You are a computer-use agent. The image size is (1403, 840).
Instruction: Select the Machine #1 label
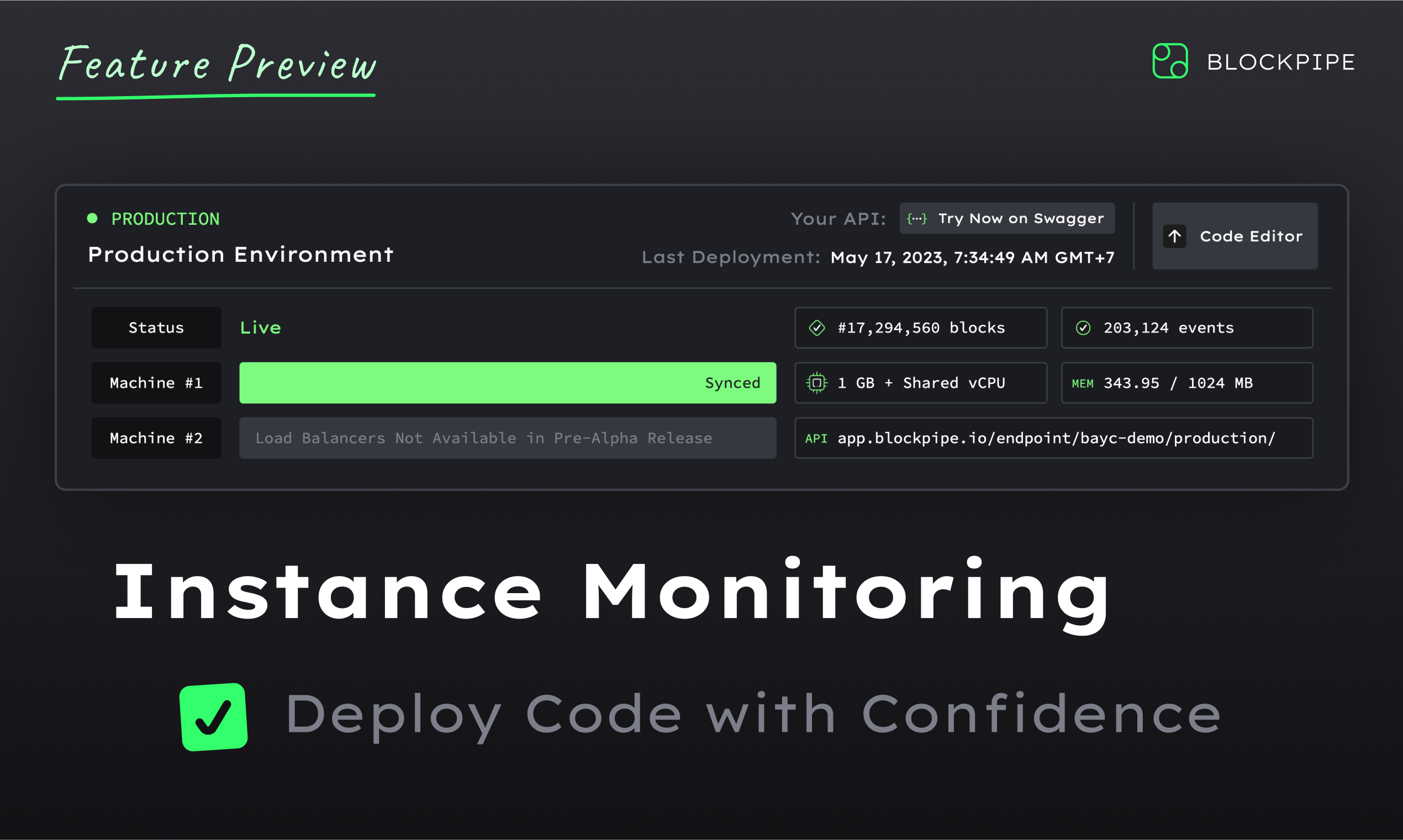pos(156,383)
